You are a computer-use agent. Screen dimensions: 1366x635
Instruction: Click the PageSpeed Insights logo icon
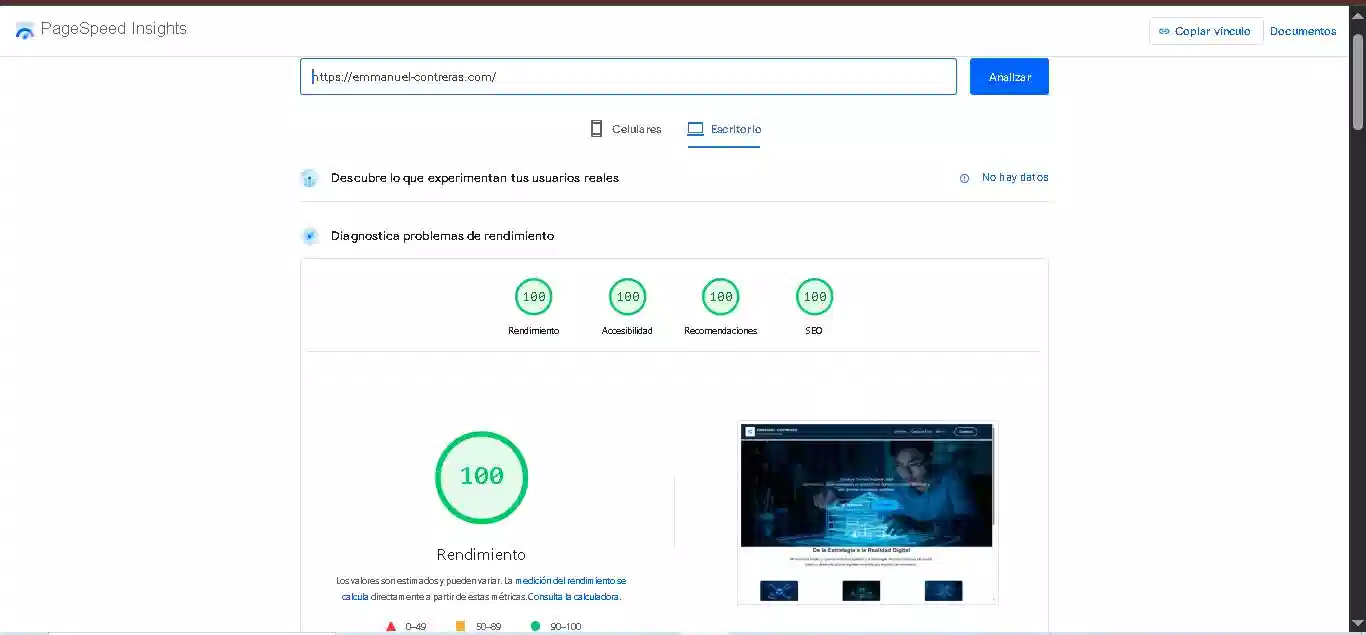[x=24, y=30]
